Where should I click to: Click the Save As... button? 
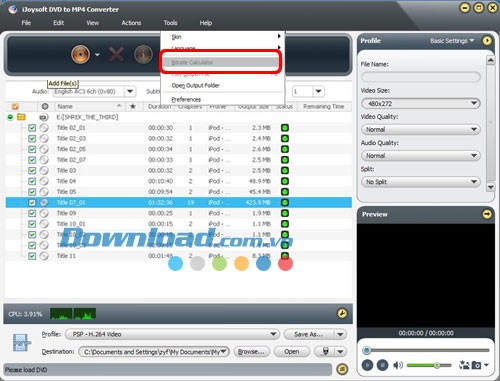click(x=309, y=334)
